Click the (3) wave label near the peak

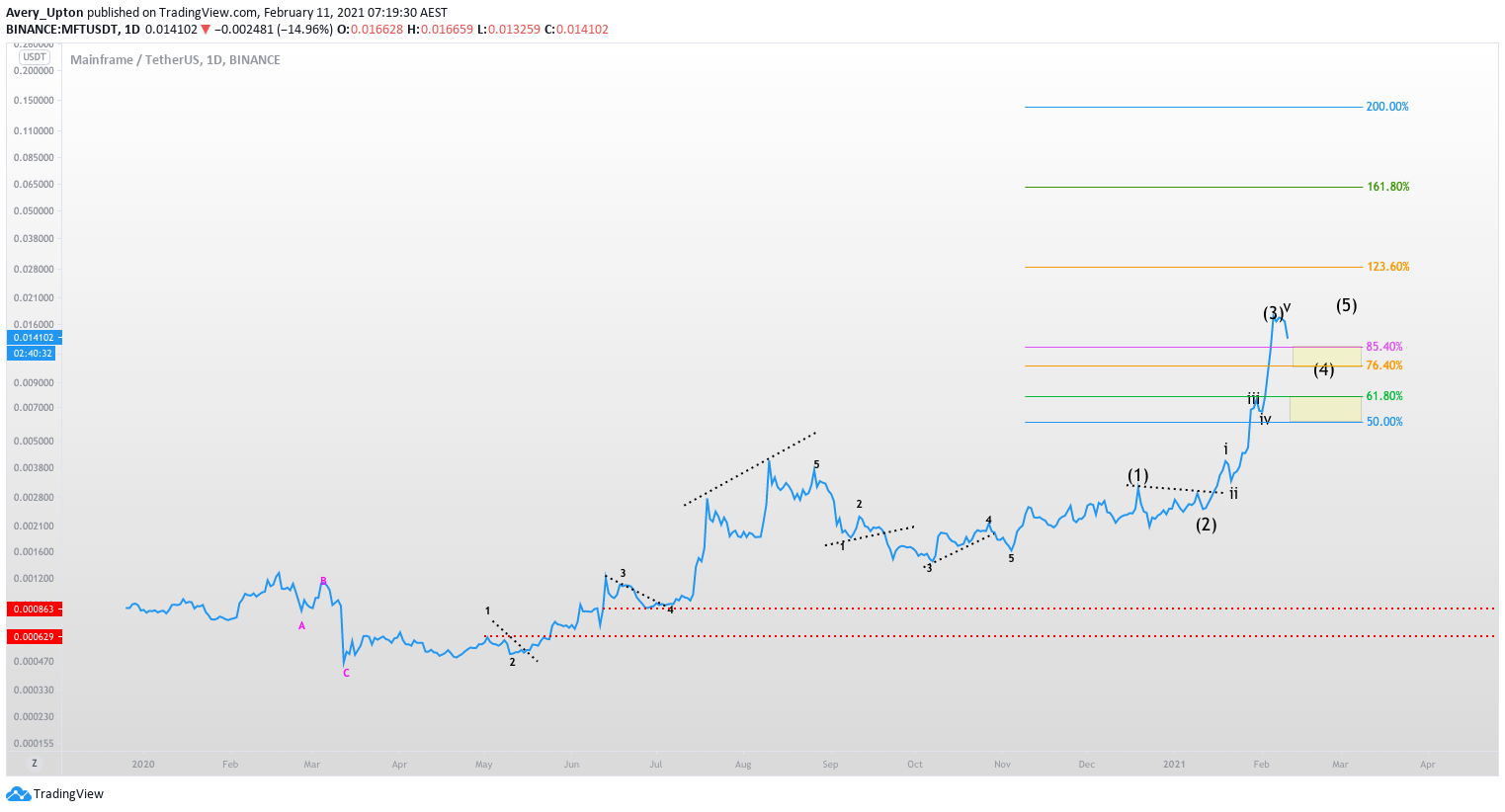click(x=1273, y=314)
